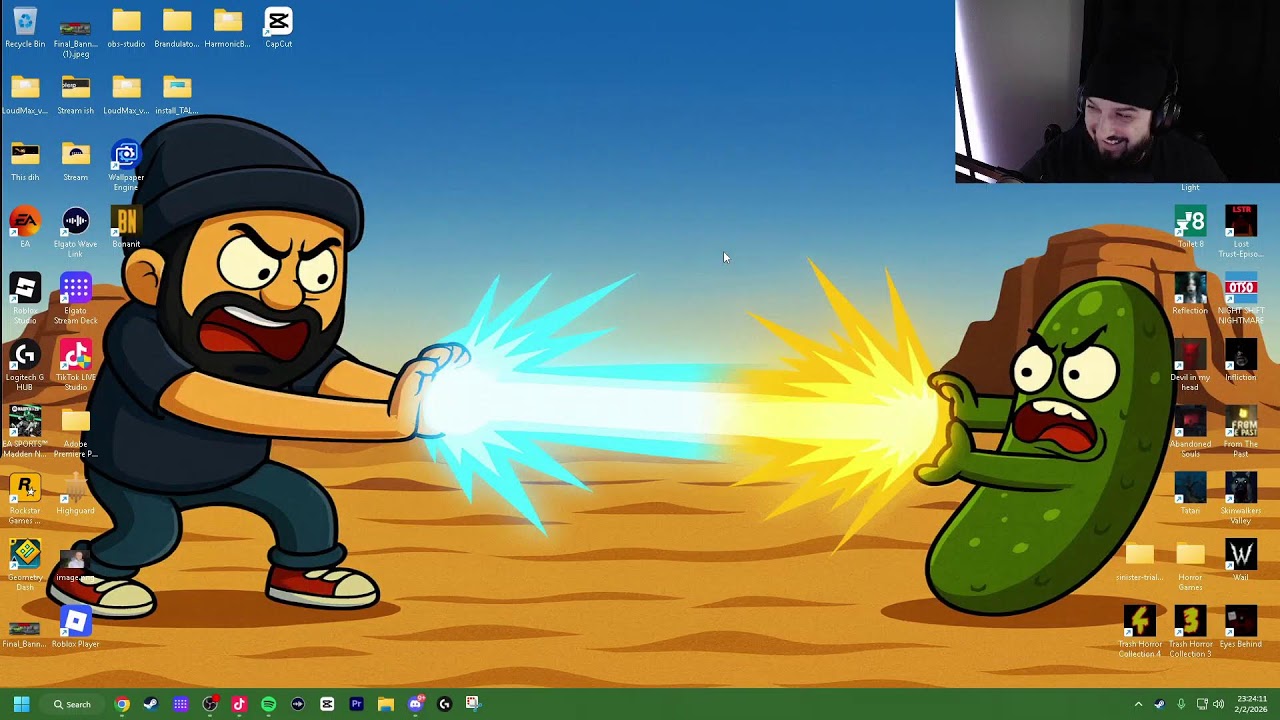Launch Elgato Wave Link
This screenshot has width=1280, height=720.
click(x=75, y=232)
